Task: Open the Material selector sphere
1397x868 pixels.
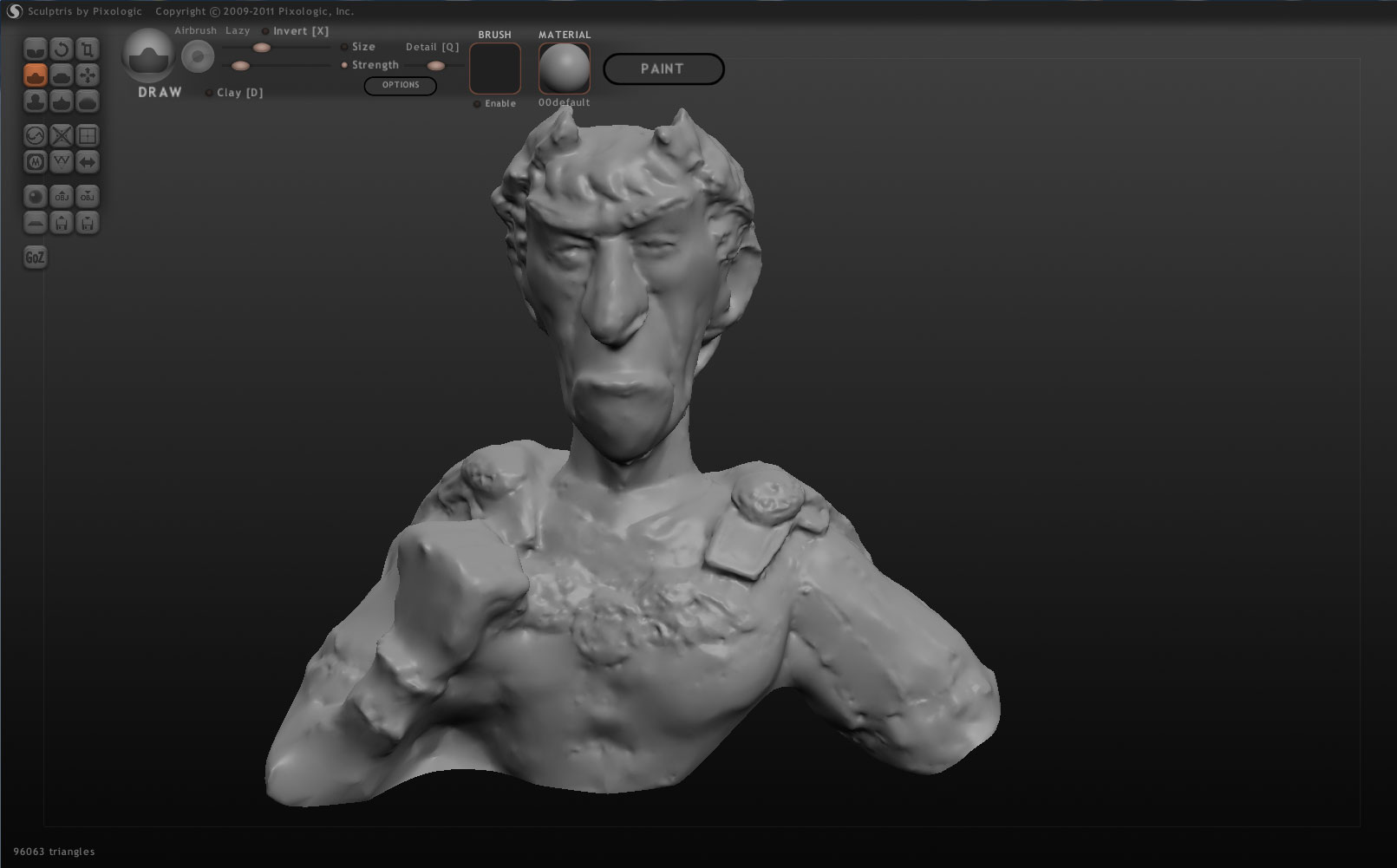Action: tap(564, 69)
